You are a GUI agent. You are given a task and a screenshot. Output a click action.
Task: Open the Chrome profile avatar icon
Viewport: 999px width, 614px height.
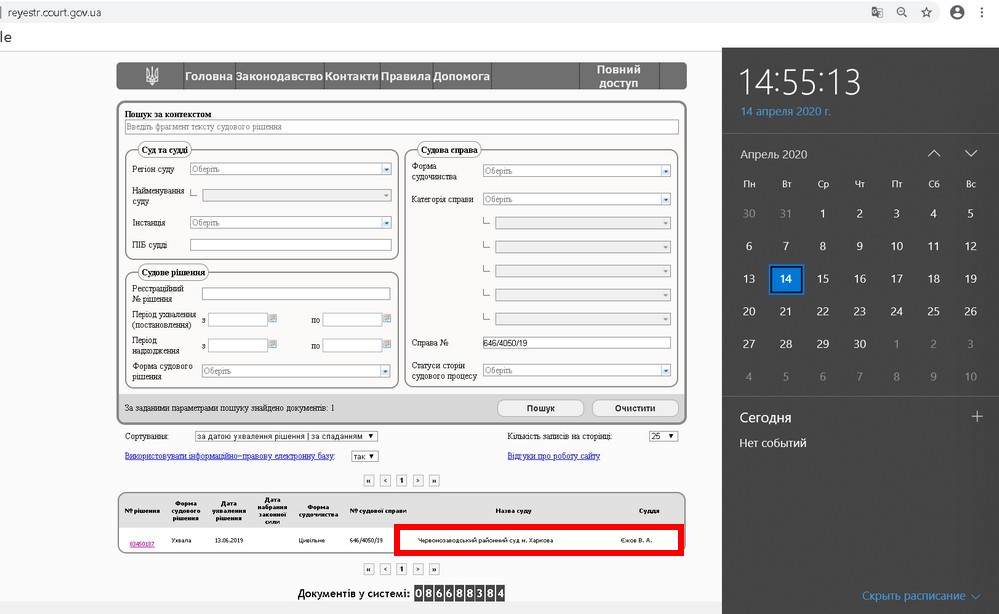pos(957,12)
